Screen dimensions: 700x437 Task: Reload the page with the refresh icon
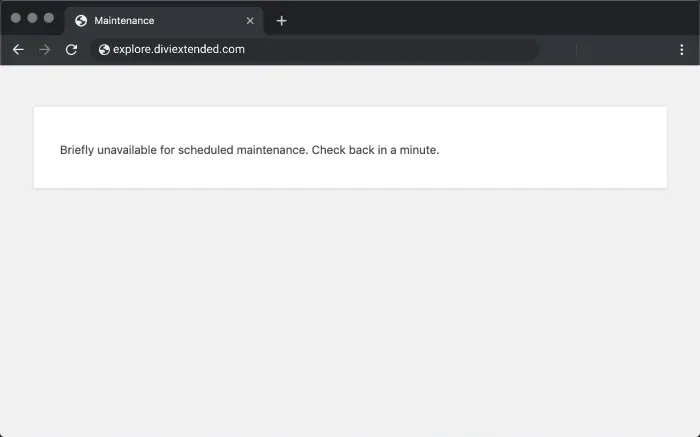click(71, 50)
